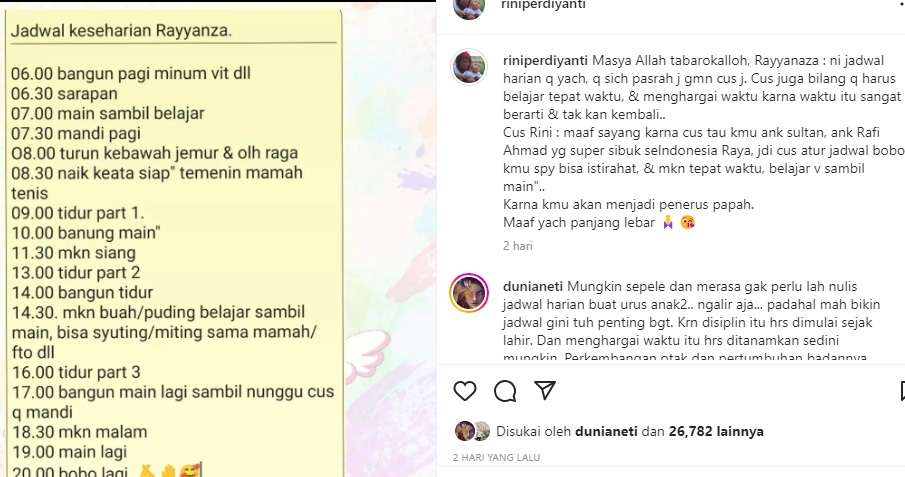
Task: Click 2 HARI YANG LALU post date
Action: [496, 457]
